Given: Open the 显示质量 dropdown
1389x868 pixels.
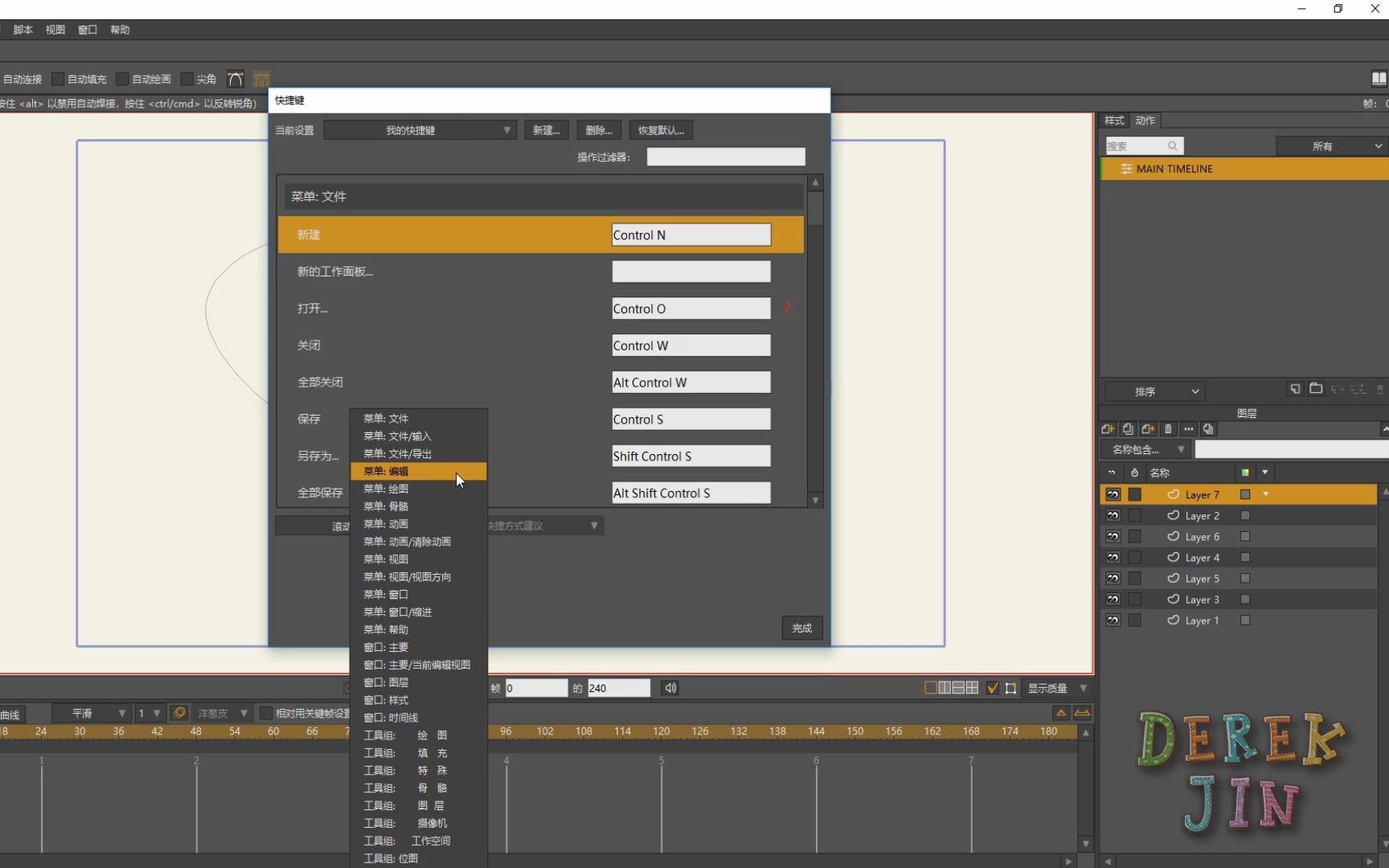Looking at the screenshot, I should (x=1057, y=688).
